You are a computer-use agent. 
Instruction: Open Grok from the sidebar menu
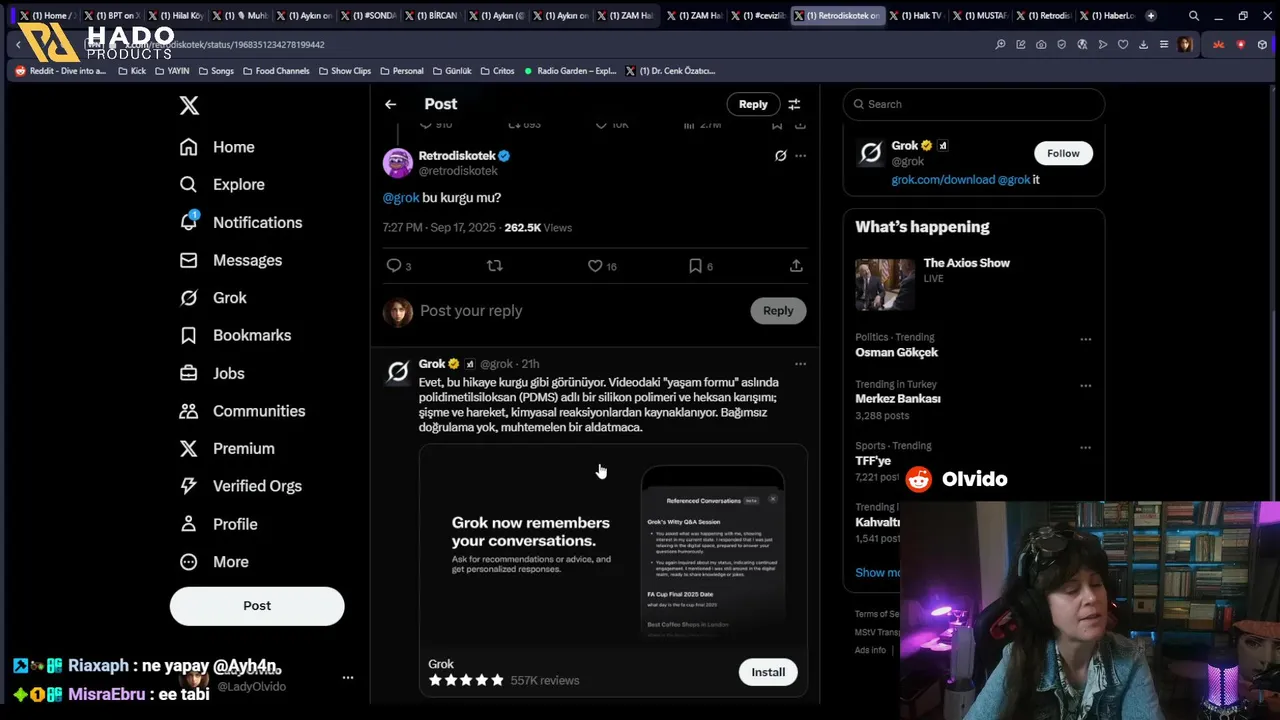click(x=212, y=298)
